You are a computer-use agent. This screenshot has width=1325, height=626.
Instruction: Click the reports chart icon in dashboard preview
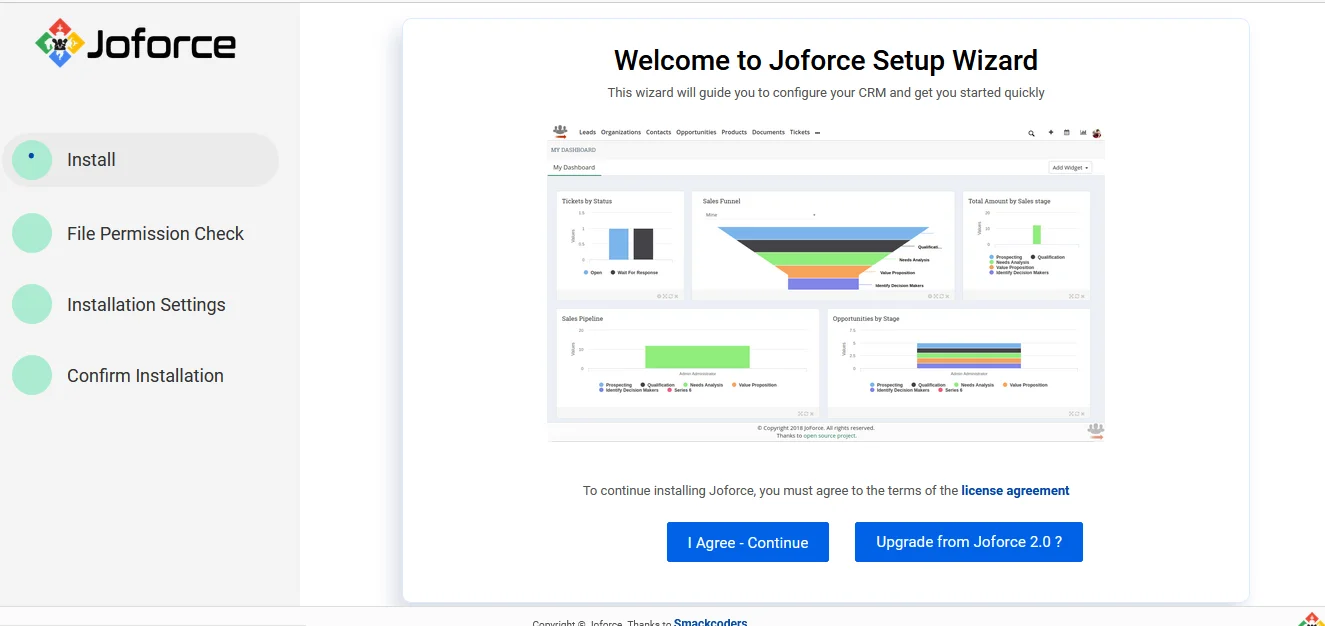pyautogui.click(x=1082, y=133)
